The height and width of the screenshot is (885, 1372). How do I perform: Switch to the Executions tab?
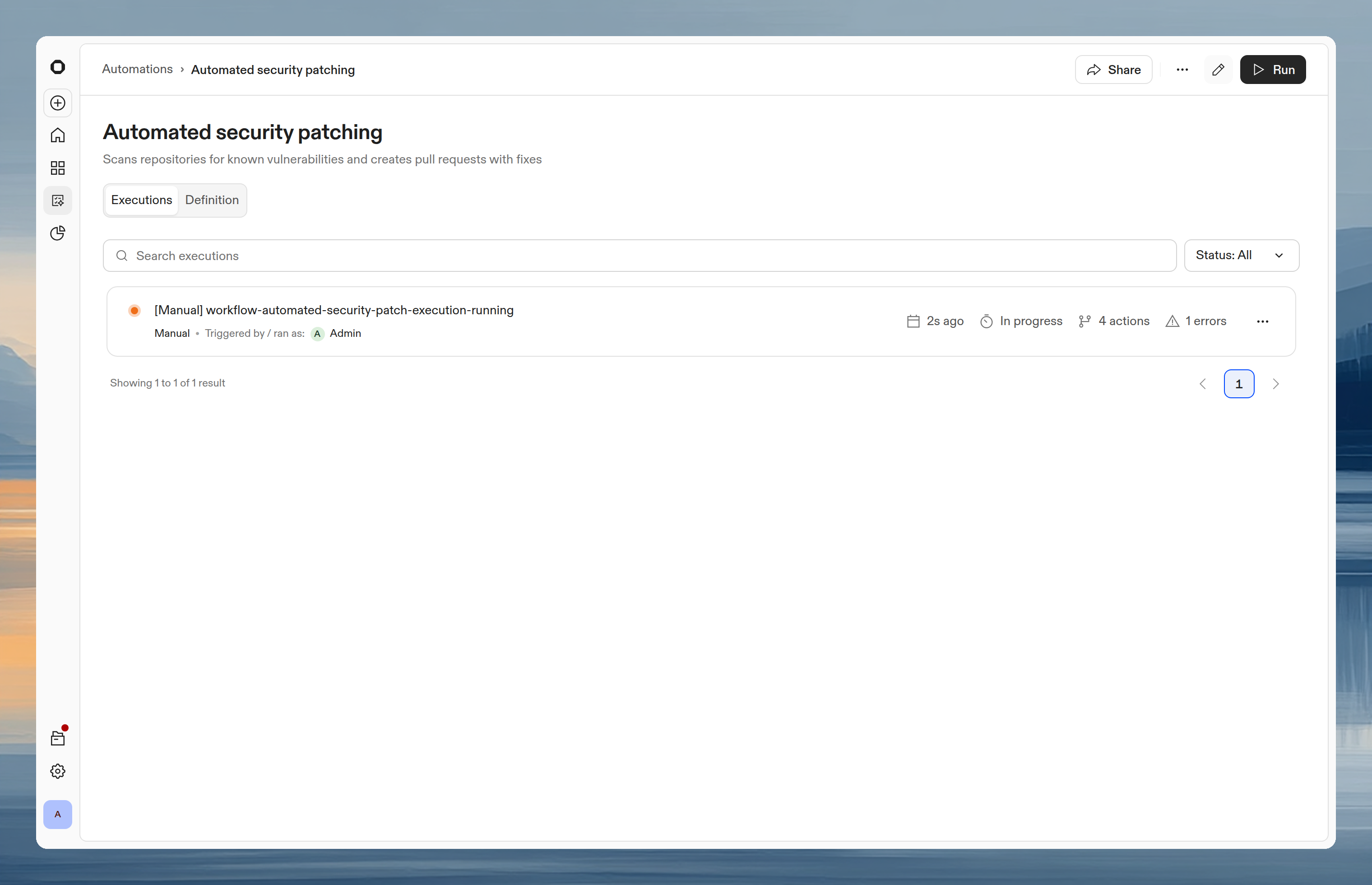click(141, 200)
